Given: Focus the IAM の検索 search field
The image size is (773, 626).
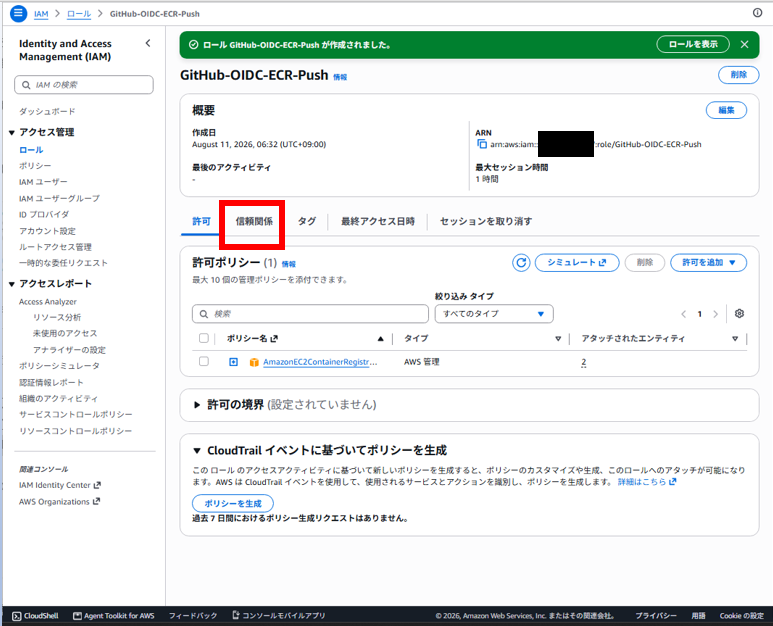Looking at the screenshot, I should pos(84,85).
